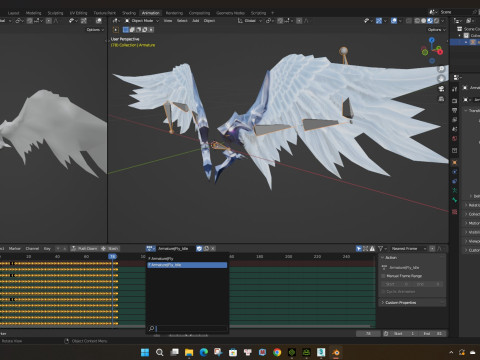Click the timeline Start frame field
The image size is (480, 360).
[x=404, y=334]
